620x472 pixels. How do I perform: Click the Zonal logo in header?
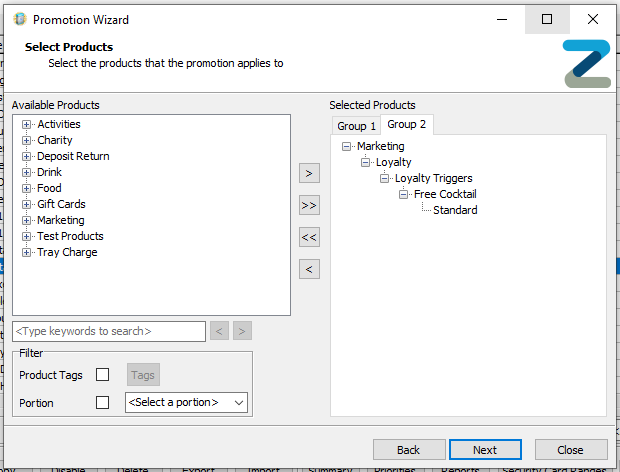click(587, 64)
